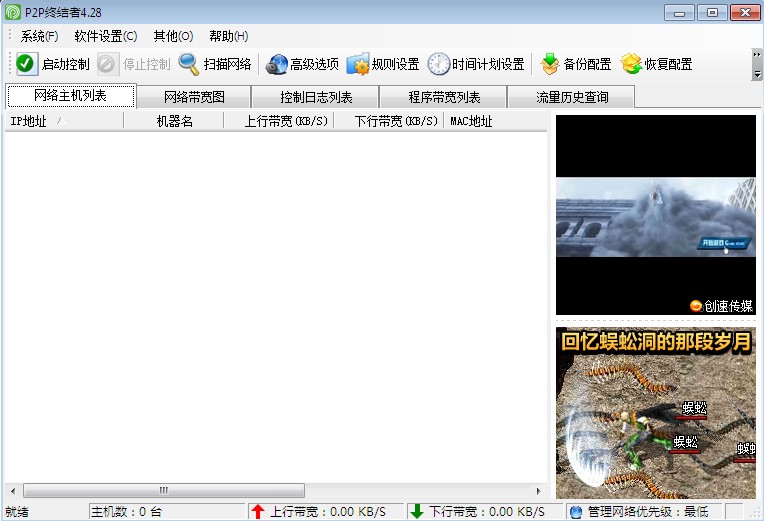
Task: Click the 高级选项 toolbar label
Action: (314, 64)
